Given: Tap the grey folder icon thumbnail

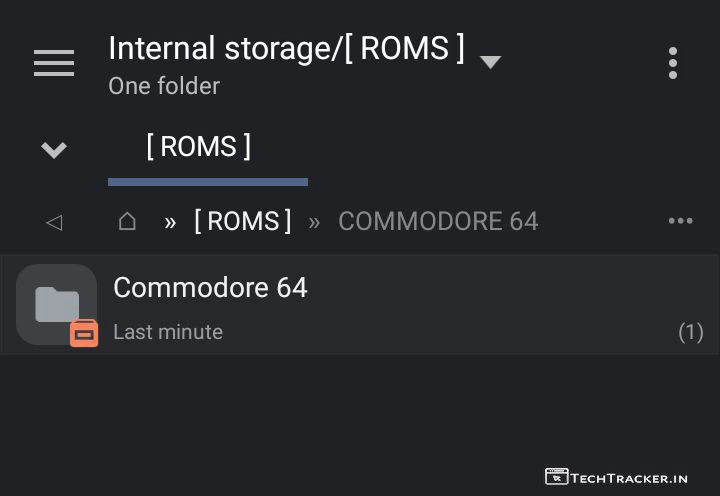Looking at the screenshot, I should [x=56, y=303].
